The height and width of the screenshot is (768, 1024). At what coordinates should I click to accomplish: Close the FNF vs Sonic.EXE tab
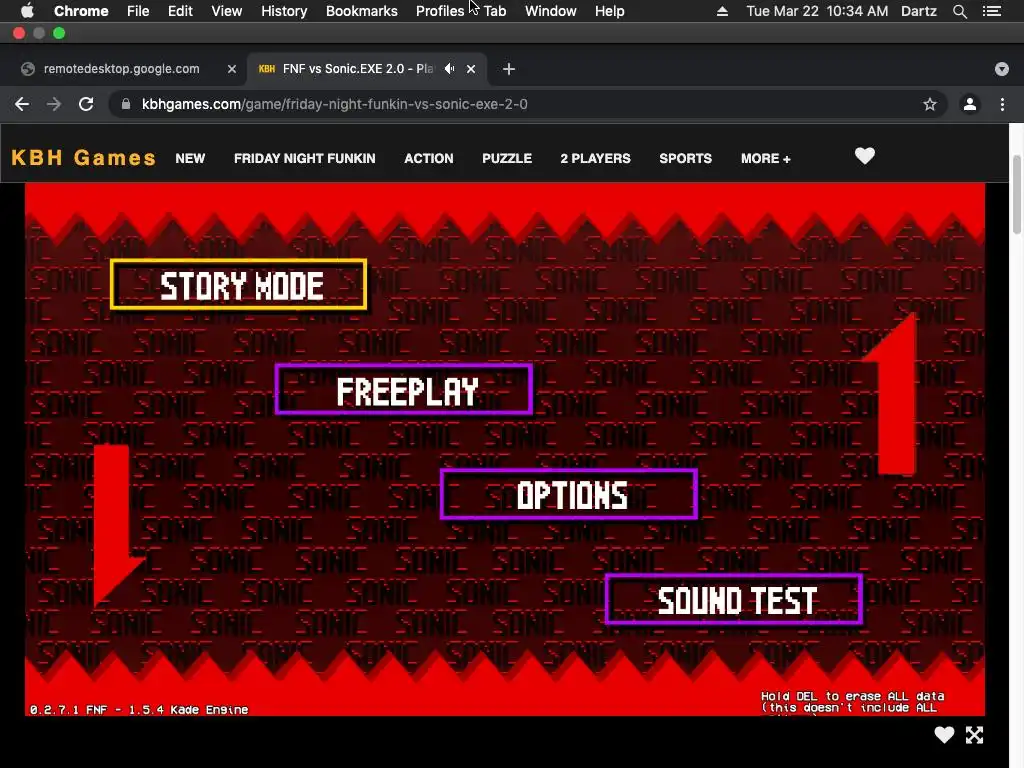click(x=471, y=69)
